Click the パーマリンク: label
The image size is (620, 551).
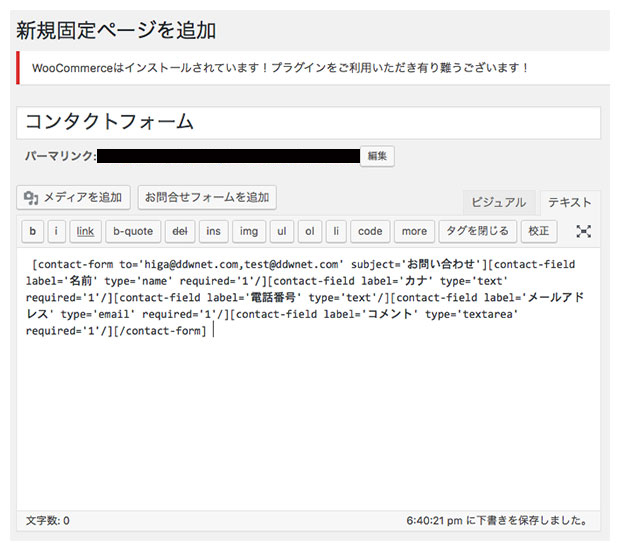(x=60, y=156)
